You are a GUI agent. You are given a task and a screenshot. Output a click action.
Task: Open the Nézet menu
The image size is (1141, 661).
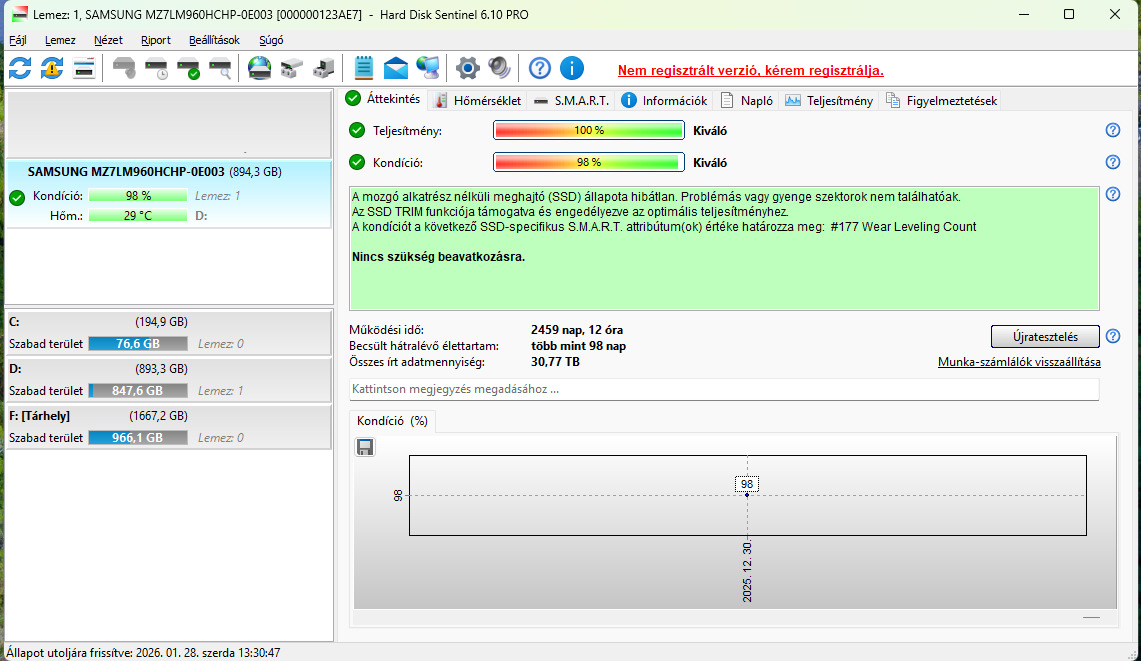point(108,40)
